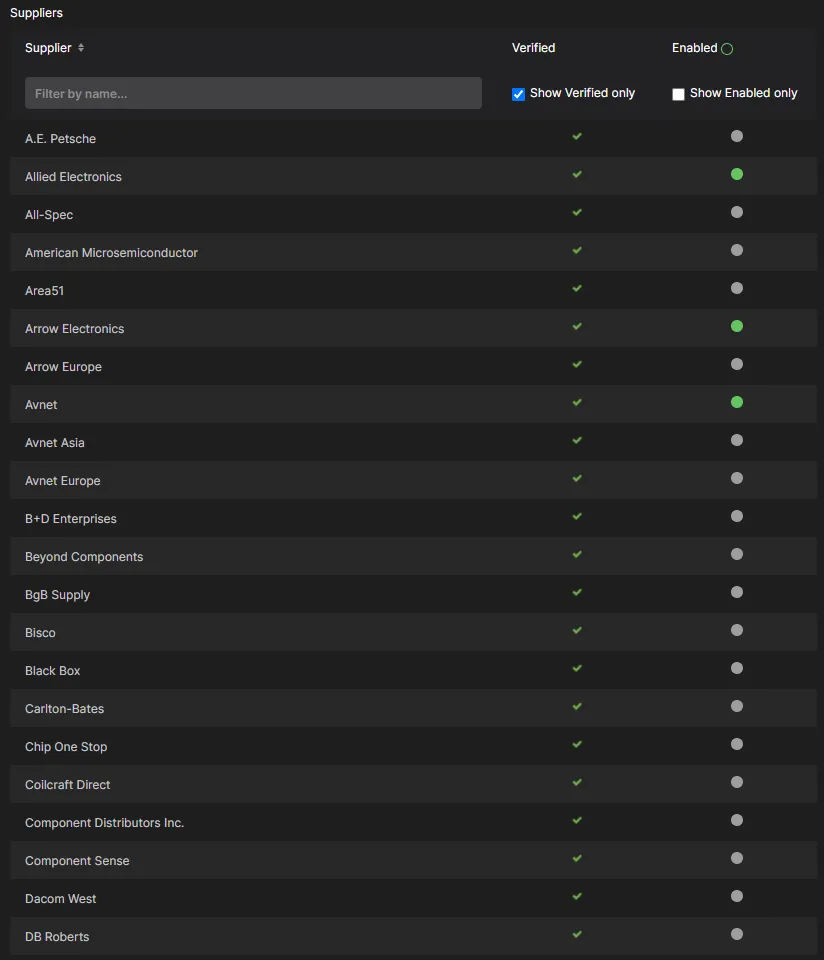This screenshot has height=960, width=824.
Task: Select the Allied Electronics supplier name
Action: [x=73, y=176]
